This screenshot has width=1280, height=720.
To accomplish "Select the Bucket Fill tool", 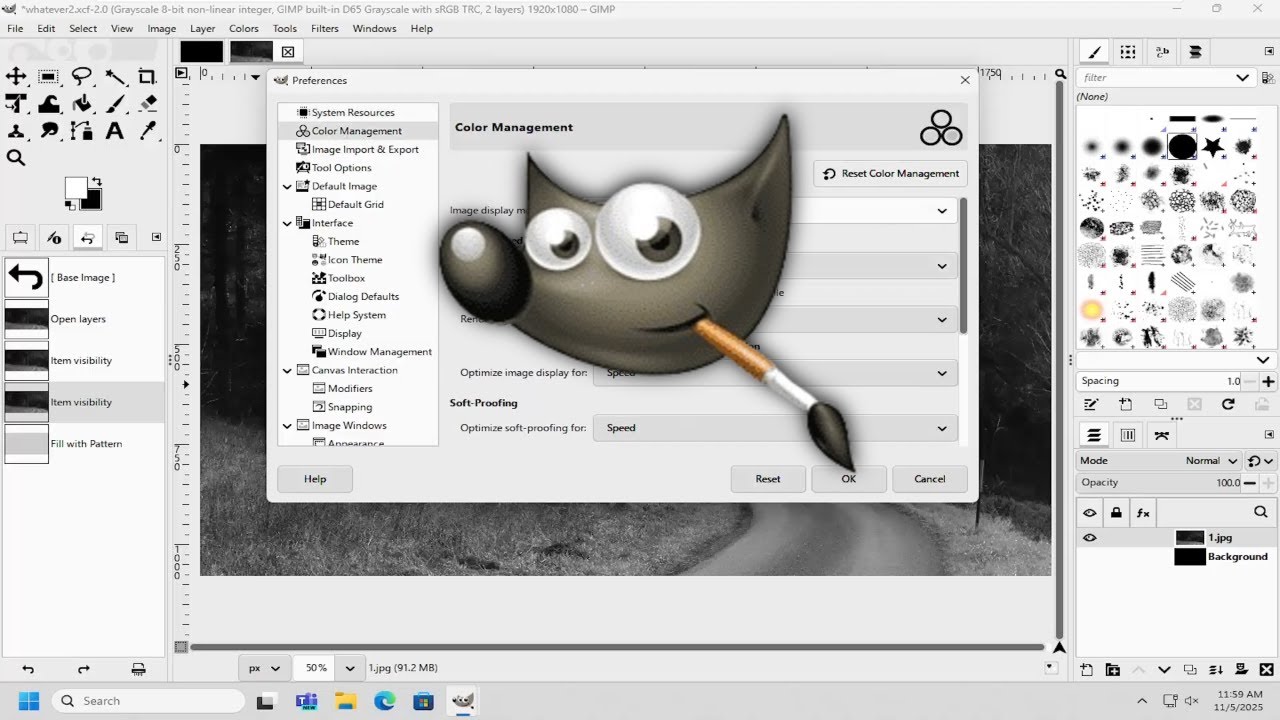I will coord(82,103).
